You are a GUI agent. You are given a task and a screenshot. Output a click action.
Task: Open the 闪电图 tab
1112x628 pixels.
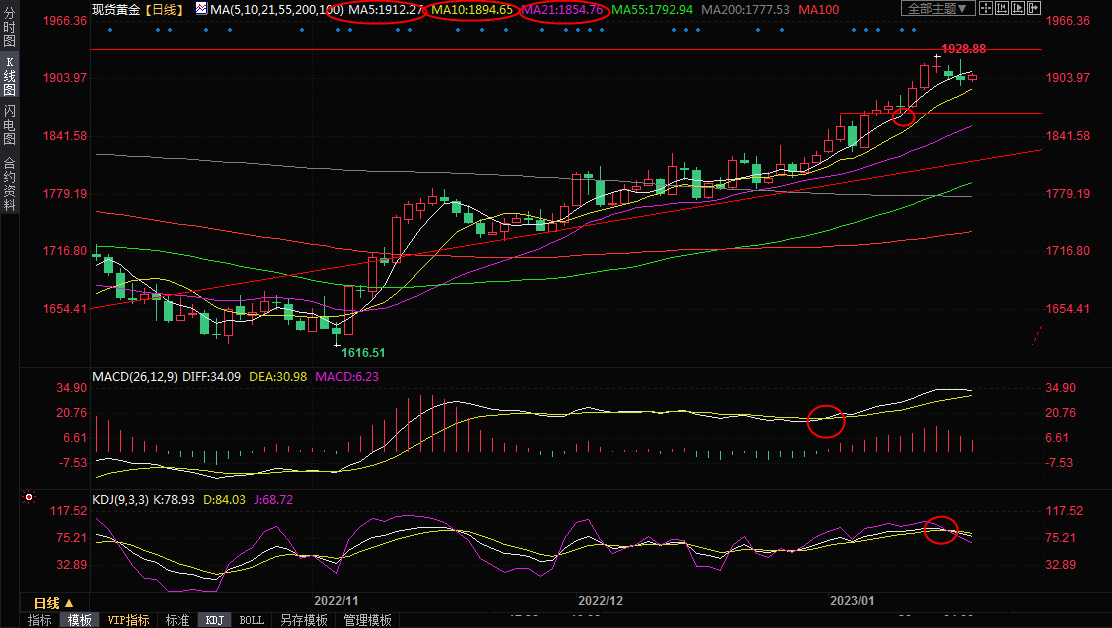click(x=9, y=124)
